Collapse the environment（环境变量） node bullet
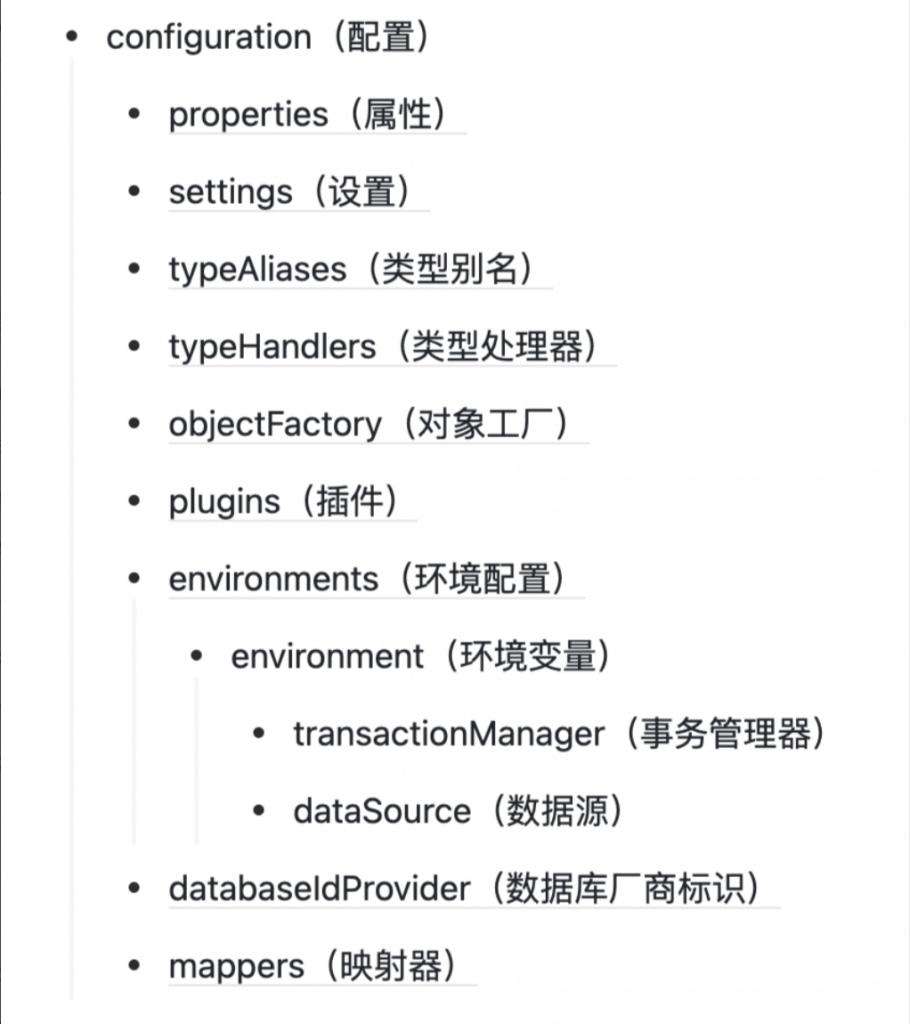This screenshot has height=1024, width=910. [x=196, y=656]
